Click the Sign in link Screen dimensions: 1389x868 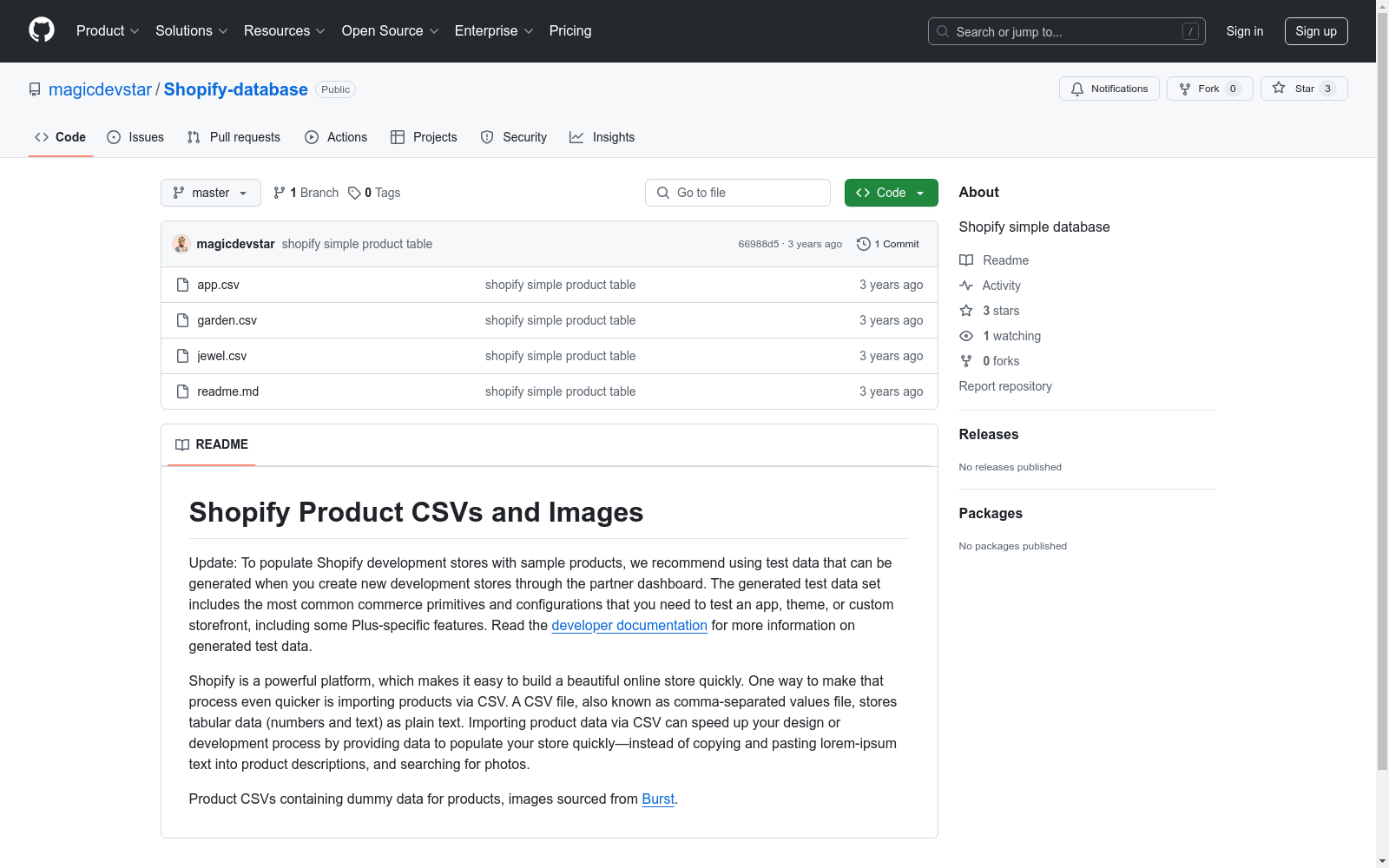[1245, 31]
